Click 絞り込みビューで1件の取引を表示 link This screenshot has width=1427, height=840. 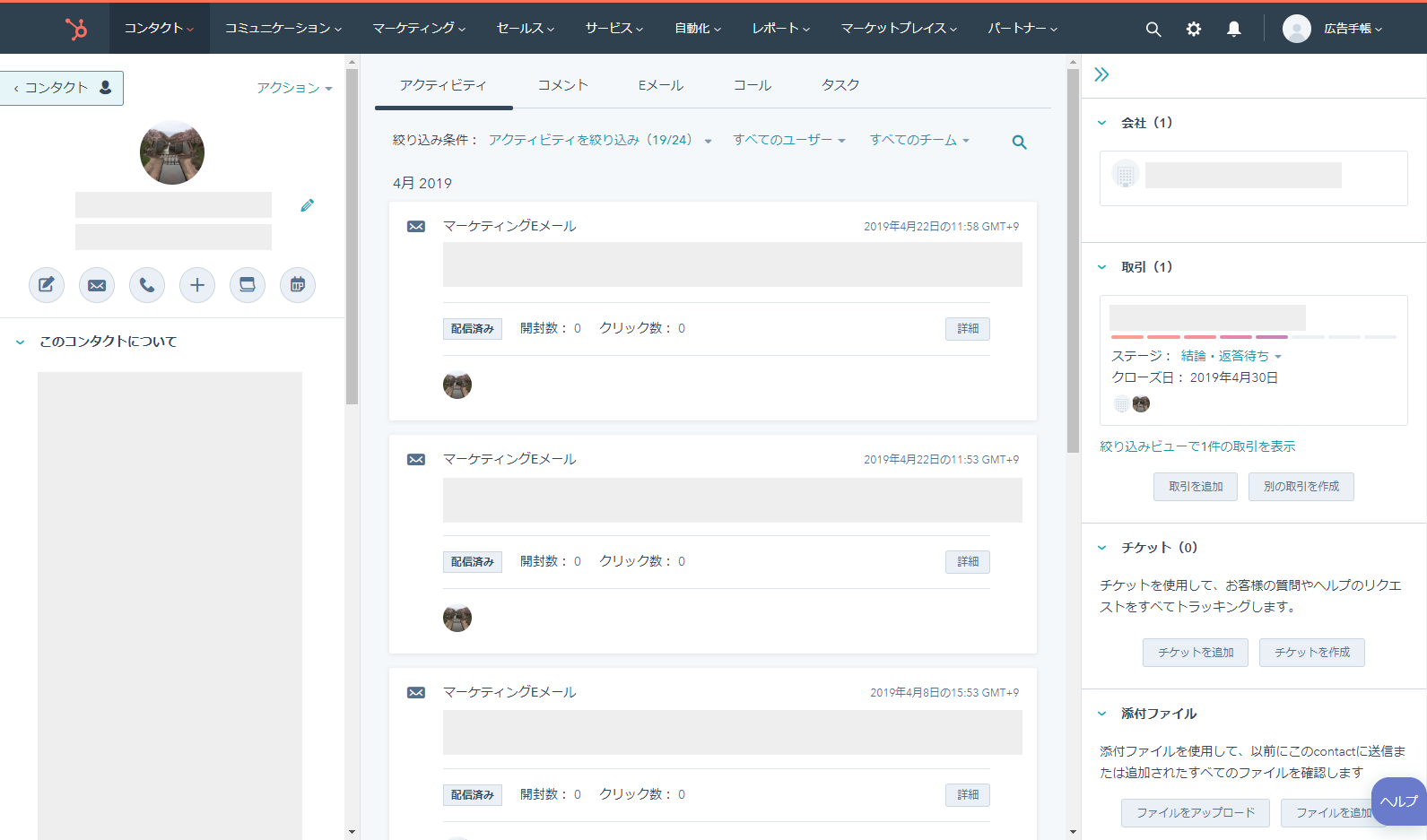coord(1197,446)
